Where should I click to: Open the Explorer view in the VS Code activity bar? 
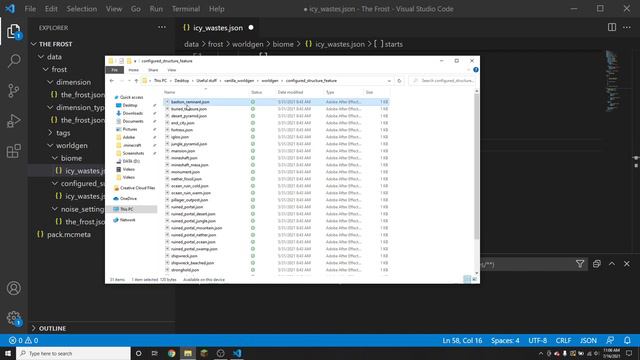13,32
